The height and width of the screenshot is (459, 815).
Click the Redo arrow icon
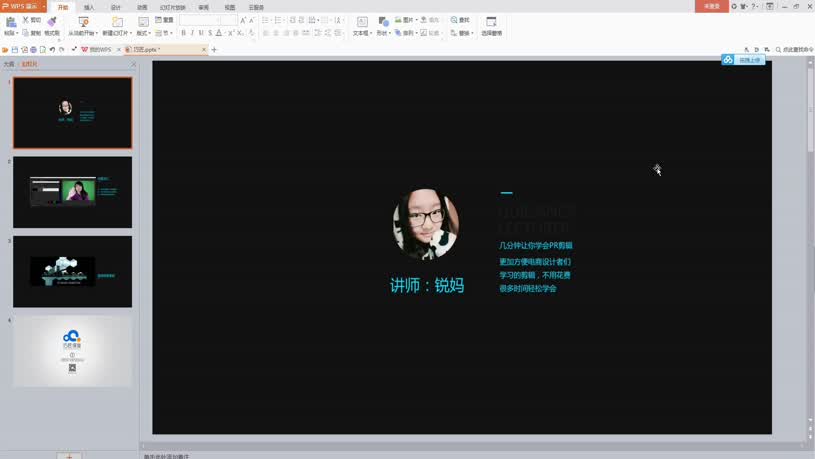click(61, 49)
